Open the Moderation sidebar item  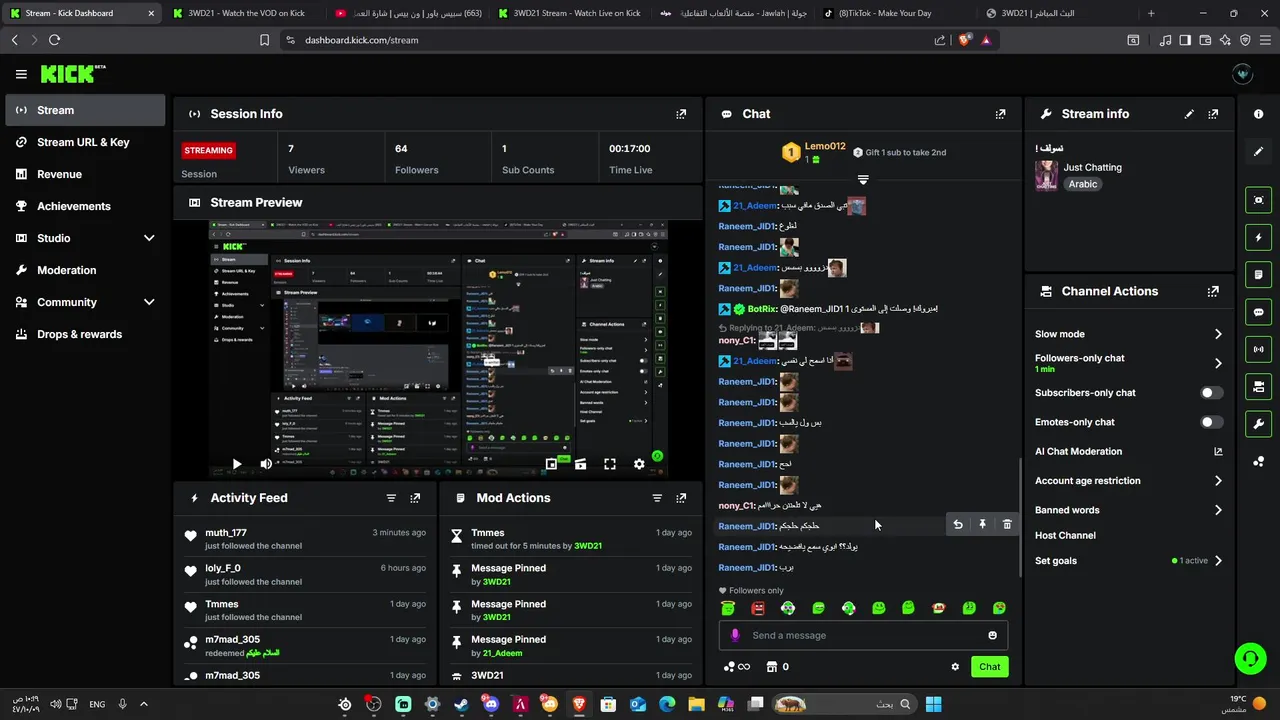pyautogui.click(x=85, y=270)
